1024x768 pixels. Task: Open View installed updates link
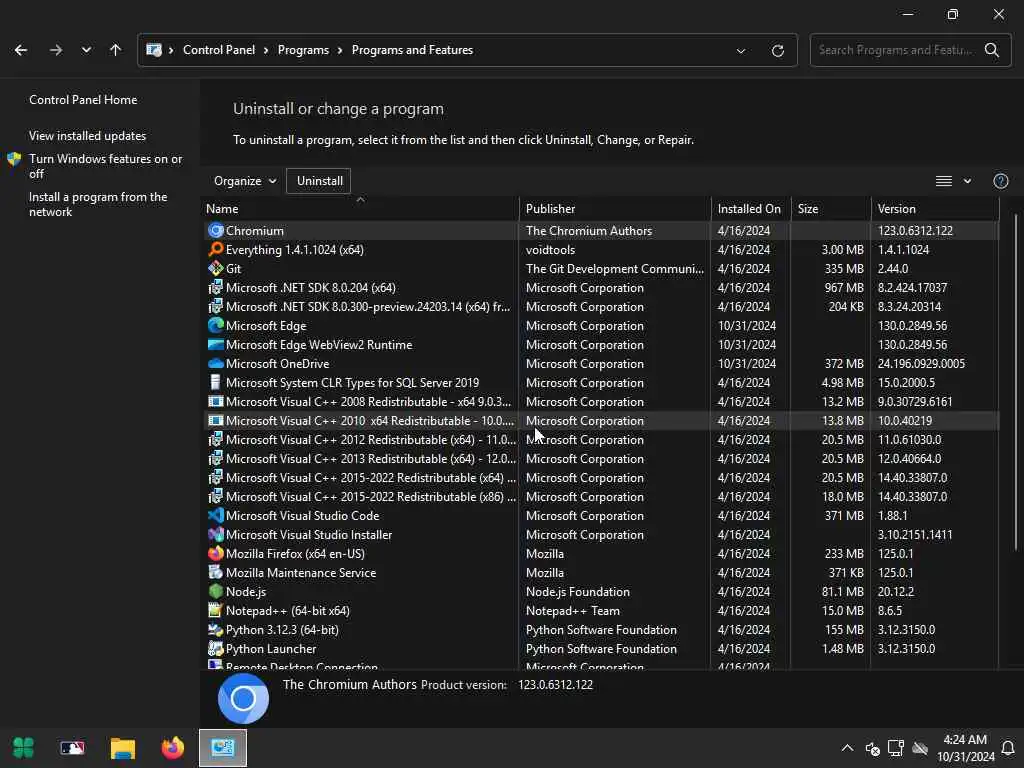(88, 136)
